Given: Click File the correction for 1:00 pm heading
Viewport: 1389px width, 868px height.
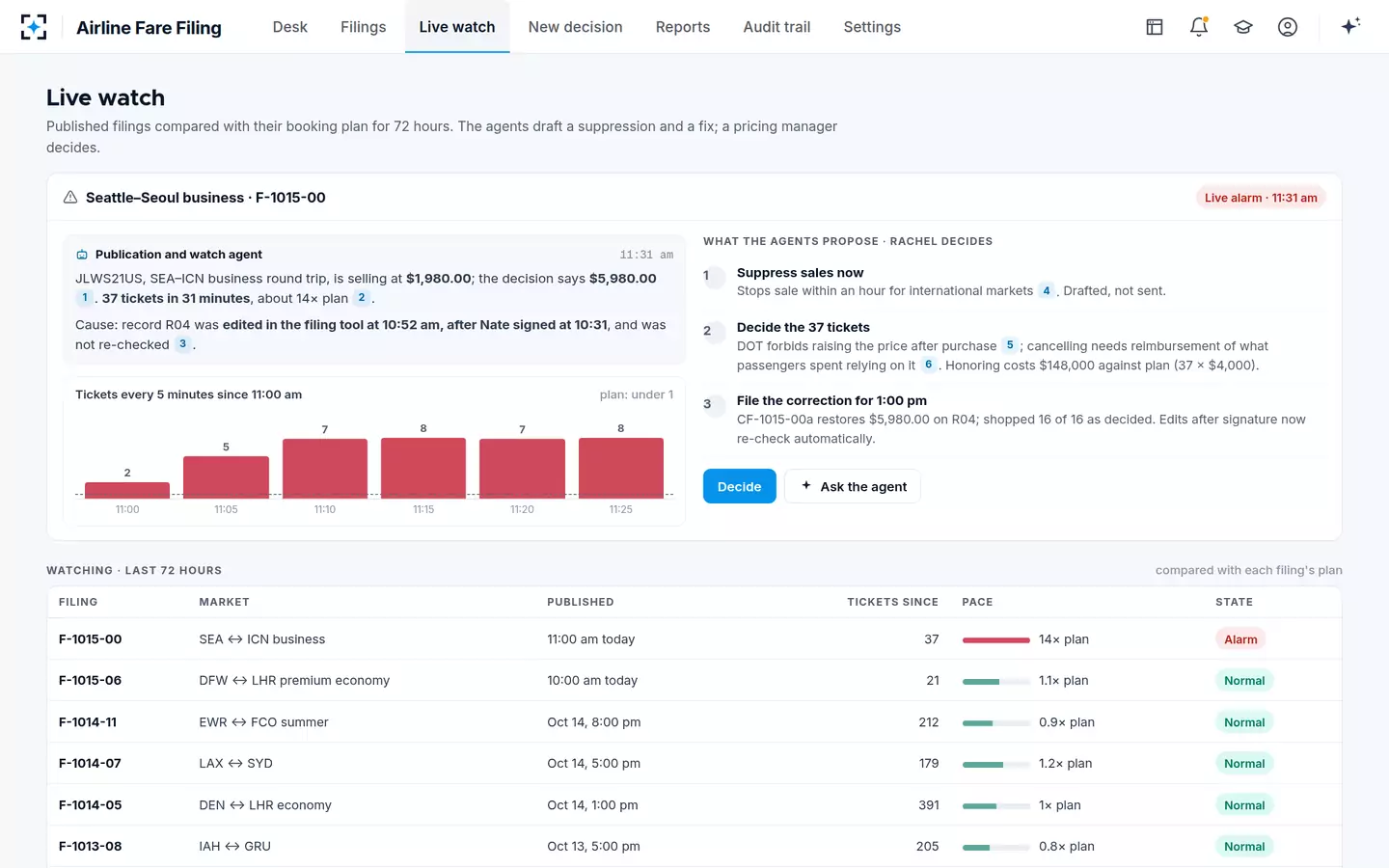Looking at the screenshot, I should tap(831, 401).
